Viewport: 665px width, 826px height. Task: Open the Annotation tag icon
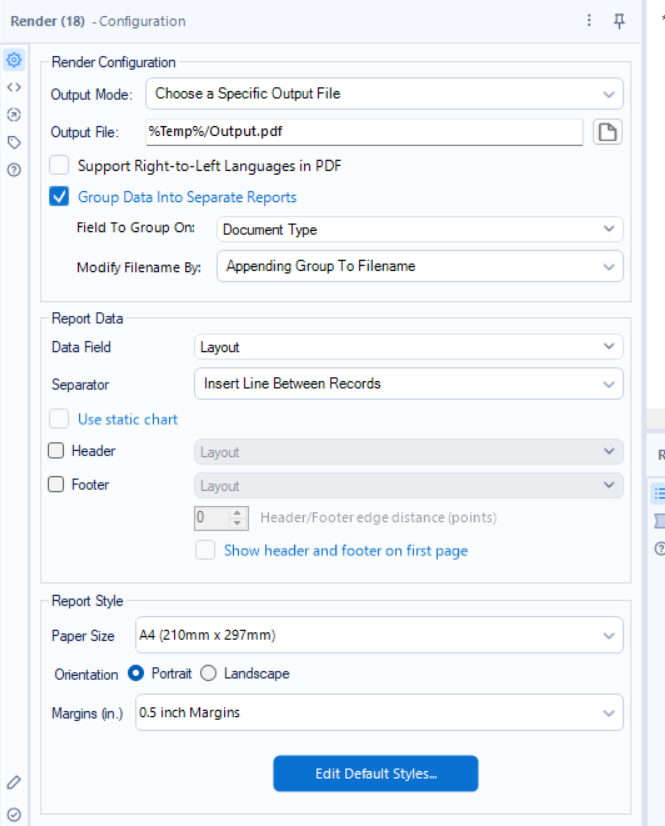[x=13, y=142]
